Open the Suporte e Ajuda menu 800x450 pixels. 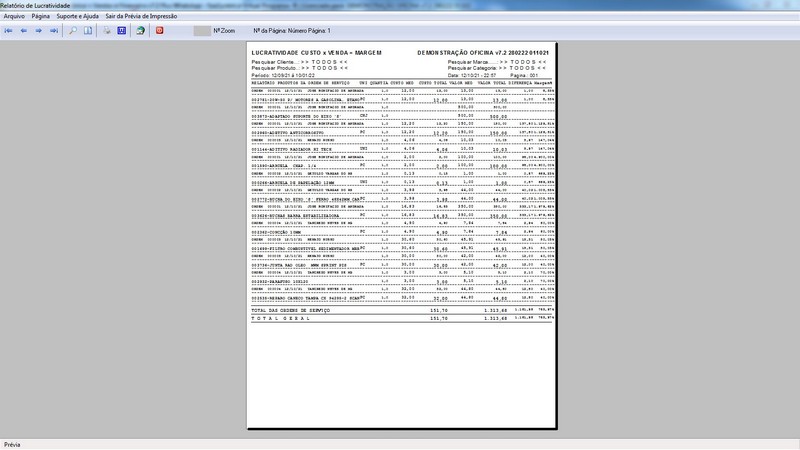click(x=78, y=16)
